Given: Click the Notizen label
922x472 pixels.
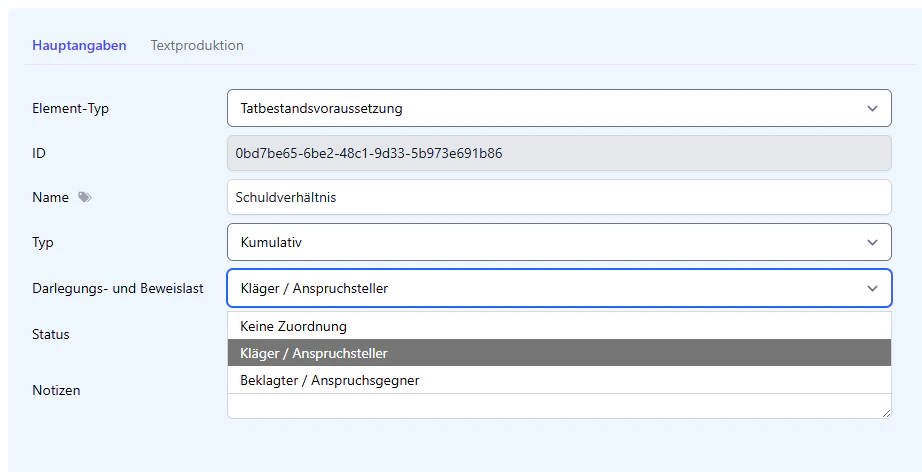Looking at the screenshot, I should coord(56,390).
